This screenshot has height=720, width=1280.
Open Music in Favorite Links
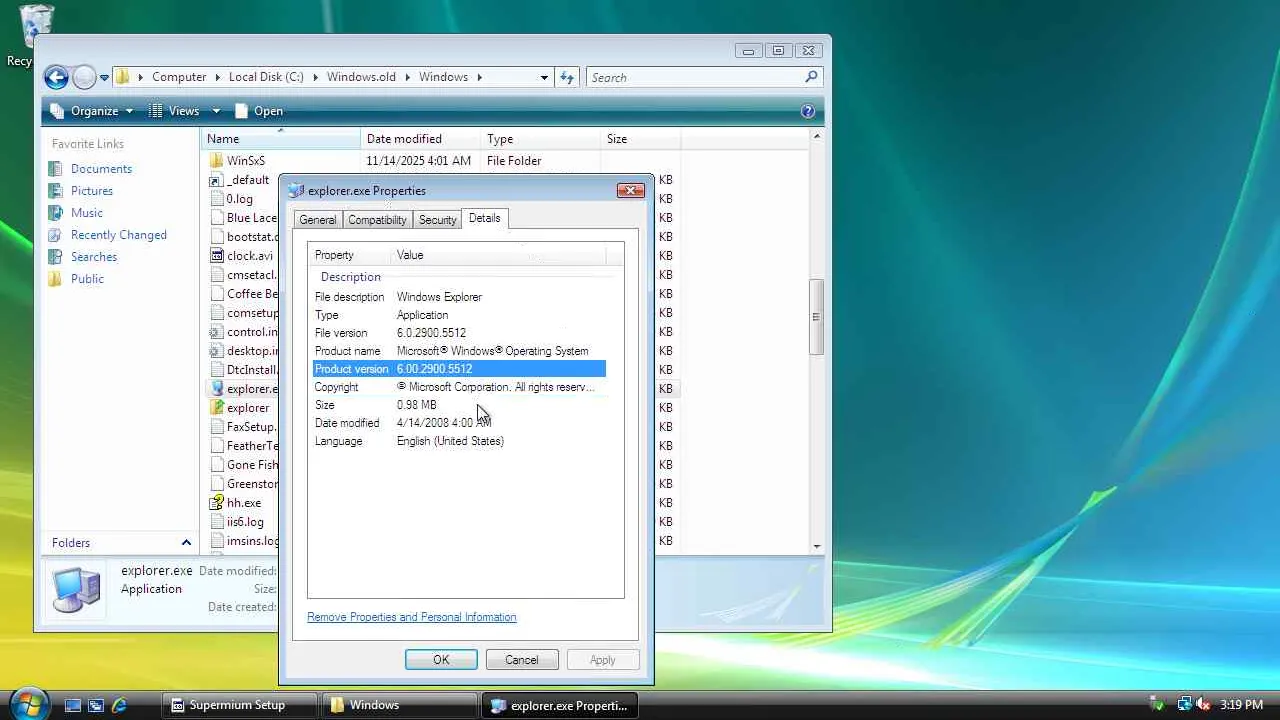(x=87, y=213)
